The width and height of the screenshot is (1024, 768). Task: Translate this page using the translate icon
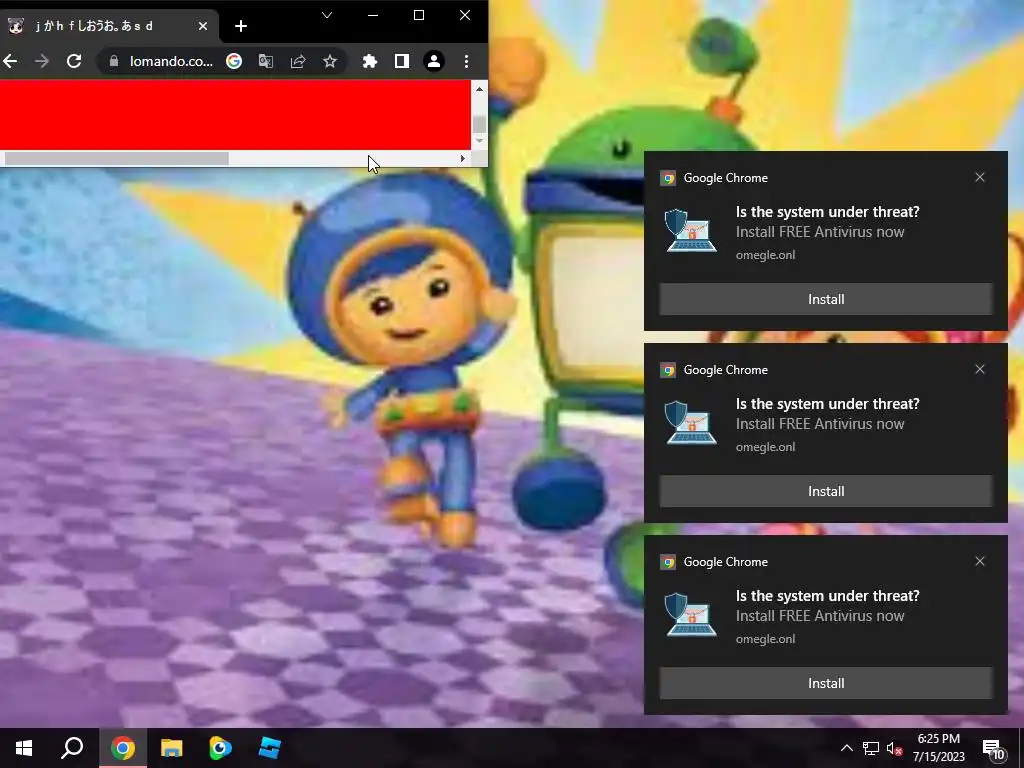pyautogui.click(x=266, y=61)
